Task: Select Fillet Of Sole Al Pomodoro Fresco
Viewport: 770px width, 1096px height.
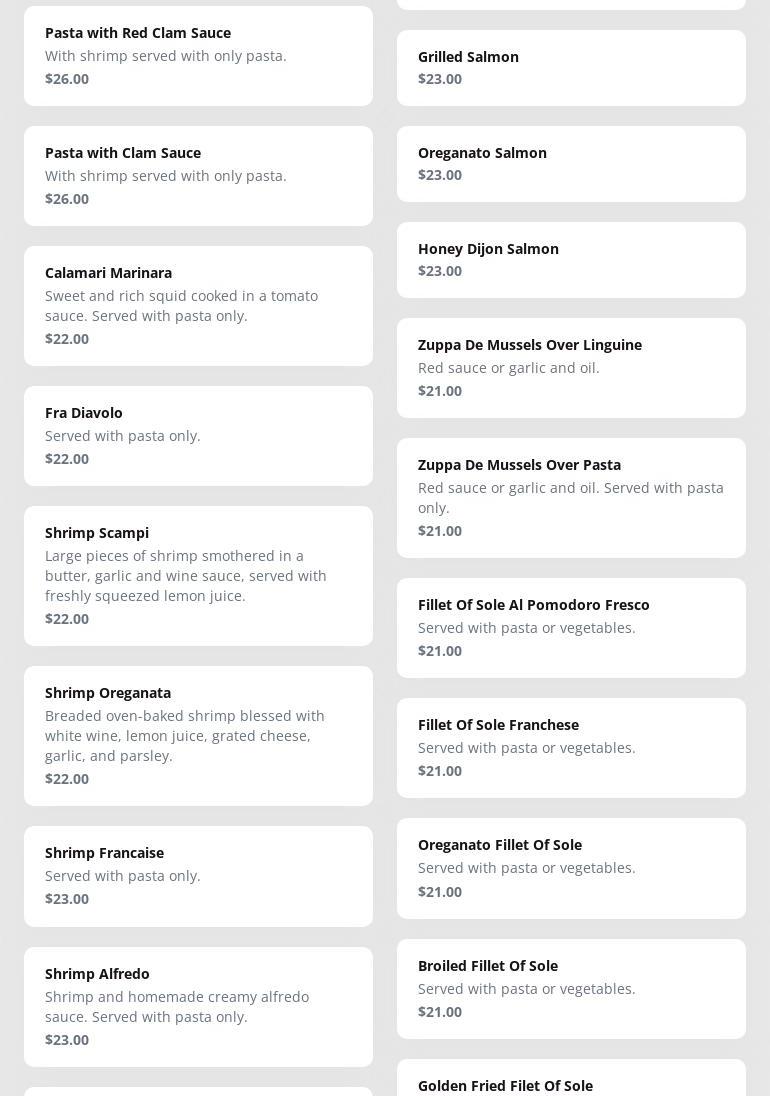Action: [x=571, y=628]
